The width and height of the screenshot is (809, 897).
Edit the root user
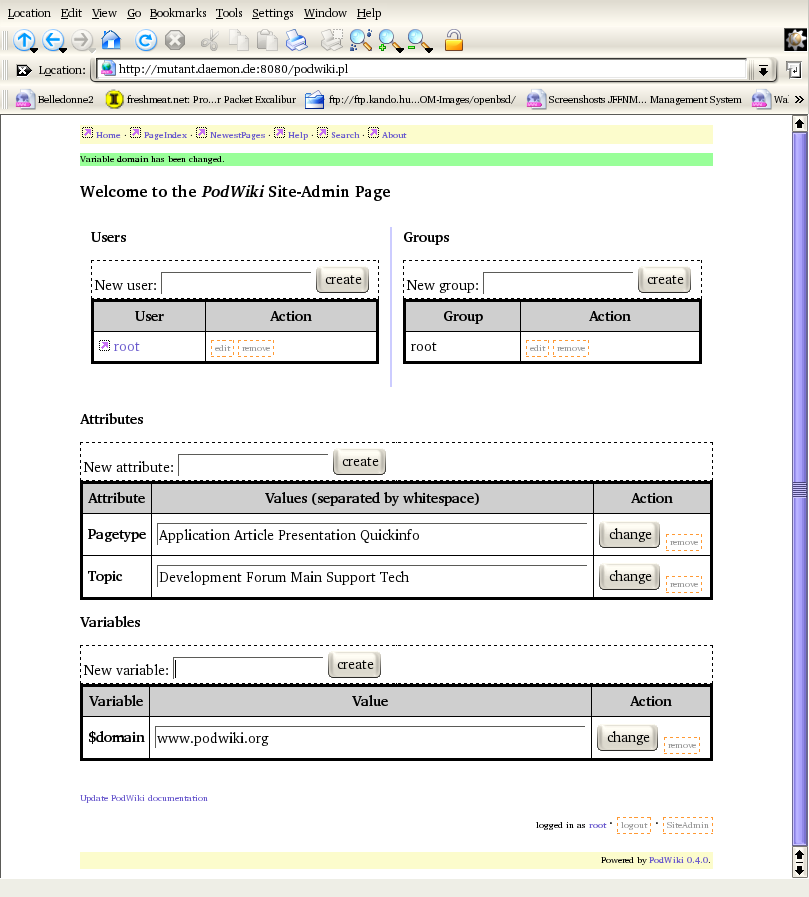(x=223, y=348)
